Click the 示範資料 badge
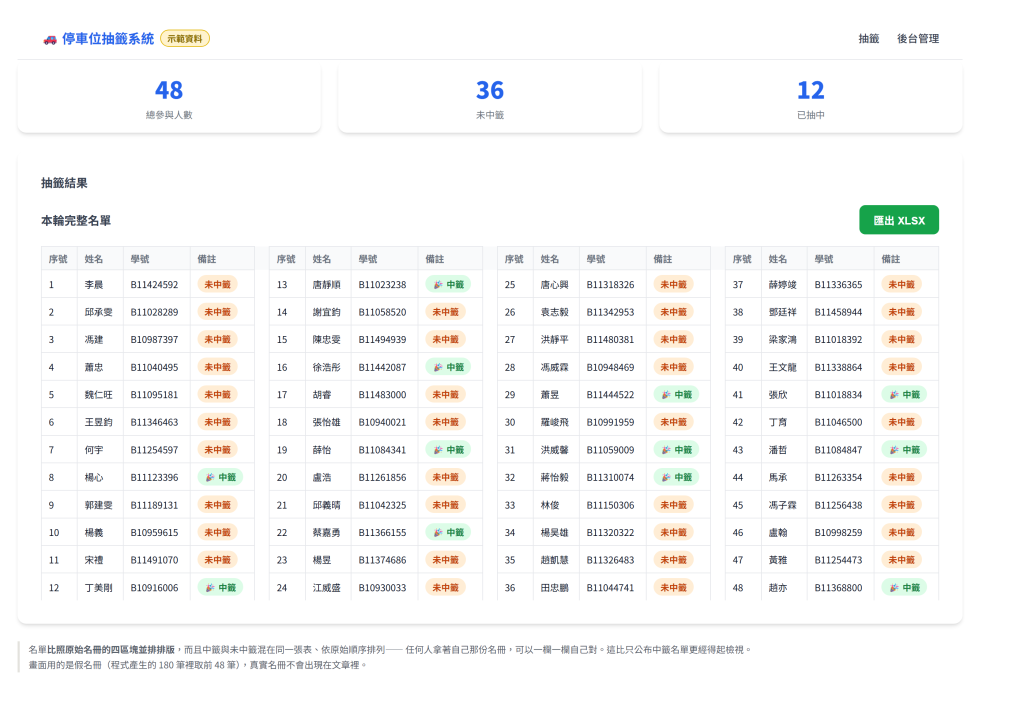This screenshot has width=1024, height=702. 185,39
